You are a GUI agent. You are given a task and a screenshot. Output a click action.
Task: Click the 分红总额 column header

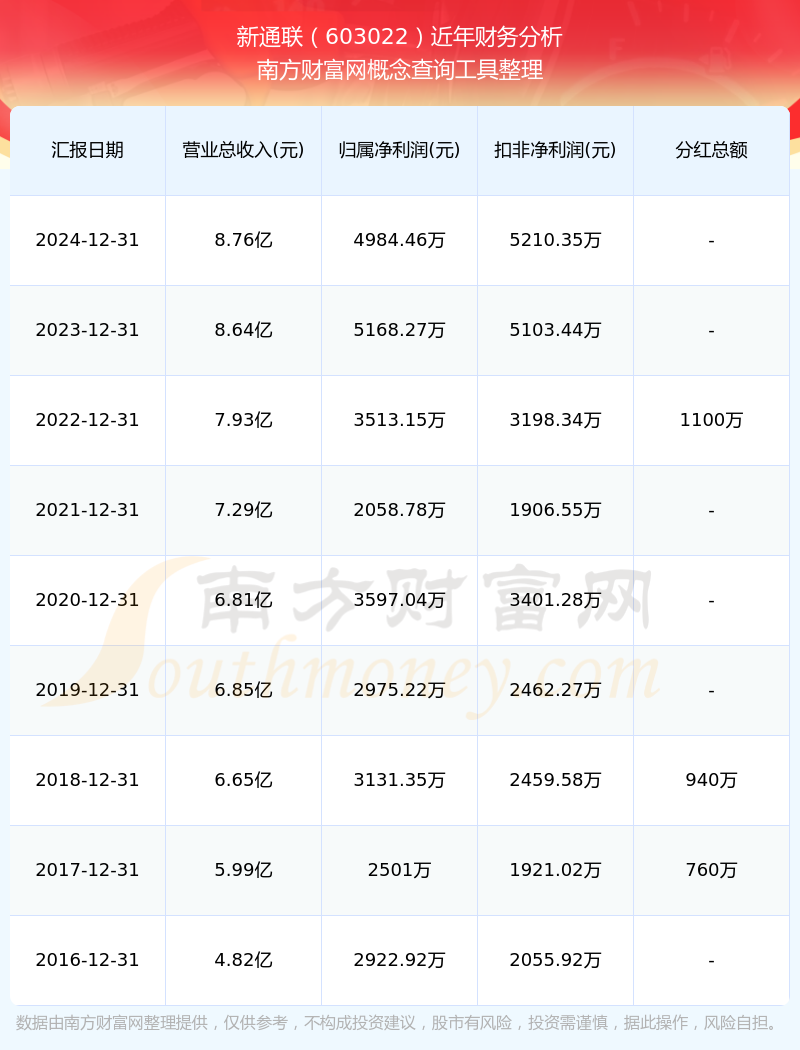coord(711,150)
